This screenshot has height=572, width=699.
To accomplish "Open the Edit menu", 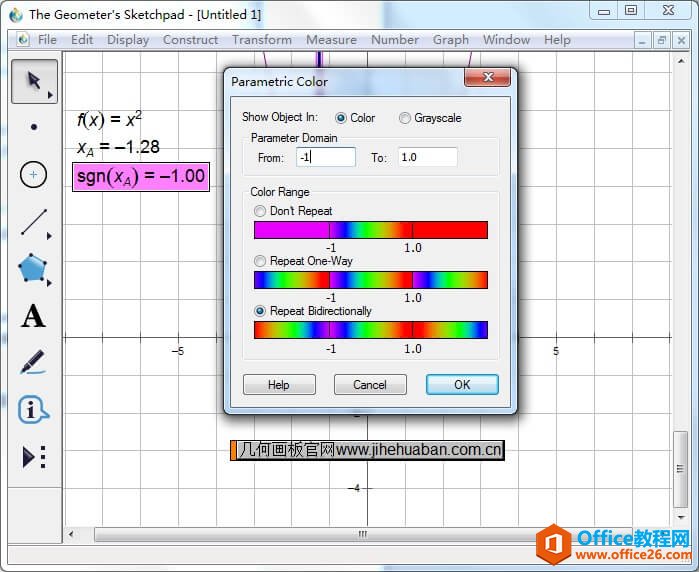I will 82,40.
